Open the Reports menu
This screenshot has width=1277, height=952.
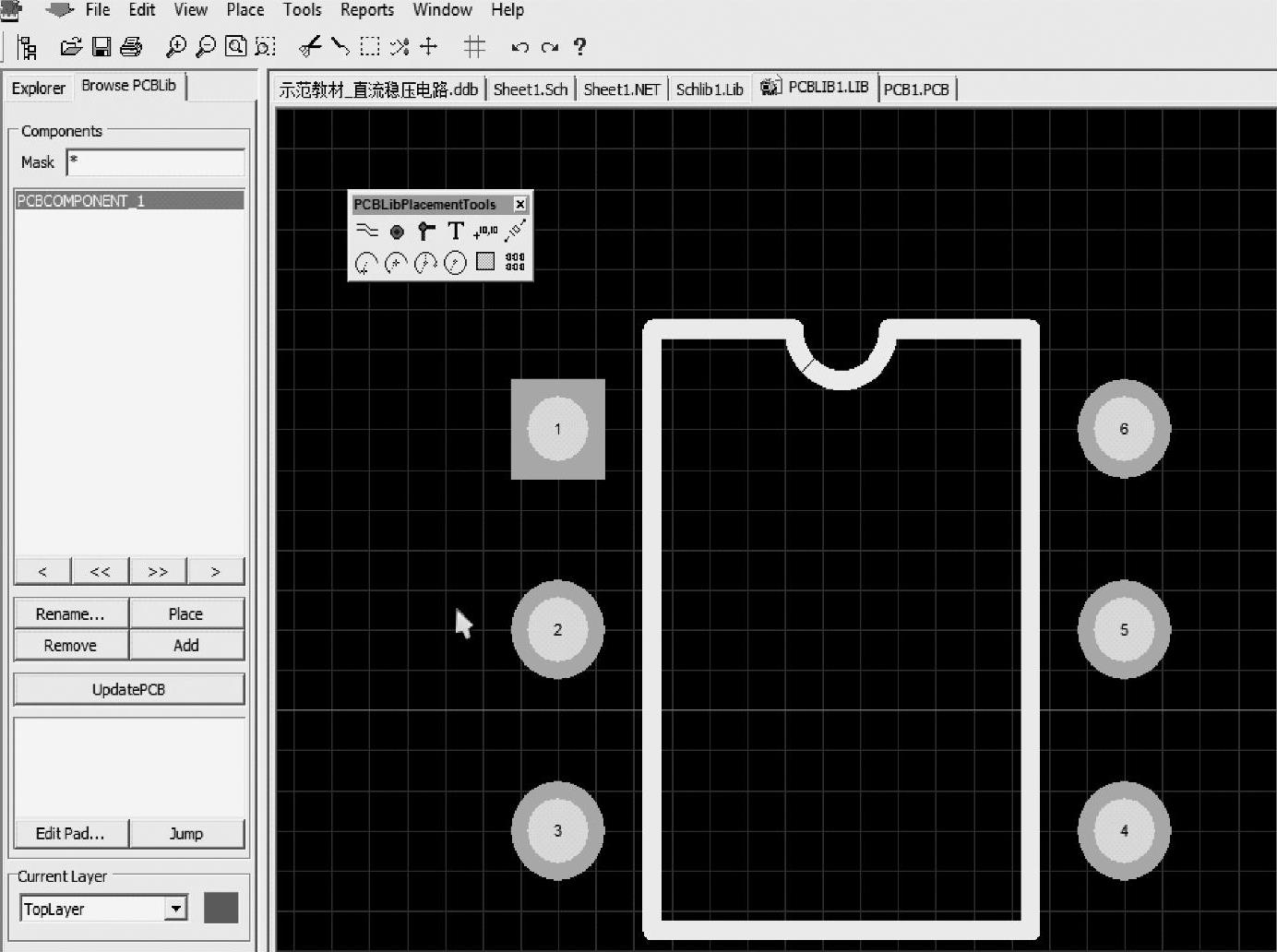click(366, 10)
